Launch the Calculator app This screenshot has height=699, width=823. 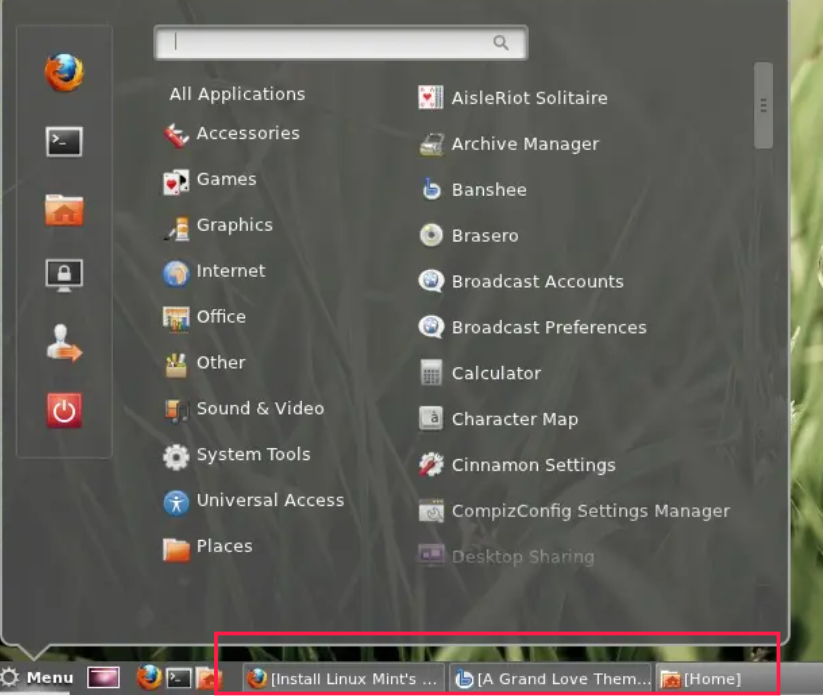pyautogui.click(x=480, y=373)
